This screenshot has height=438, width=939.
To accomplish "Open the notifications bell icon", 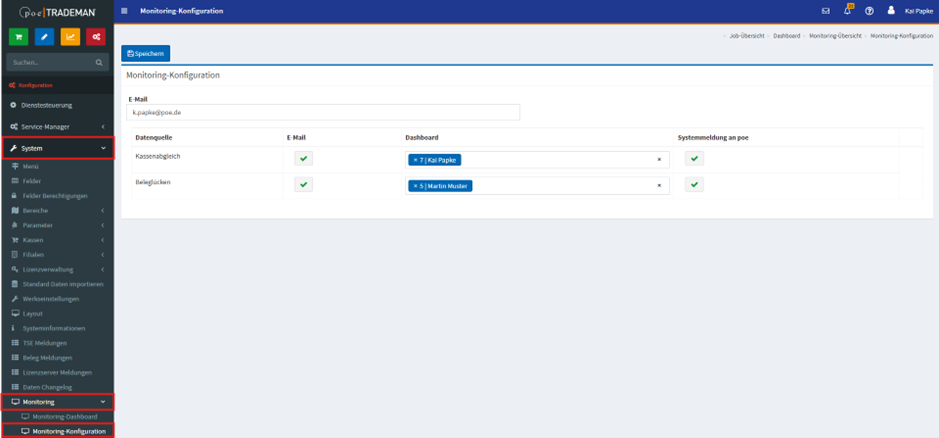I will point(847,11).
